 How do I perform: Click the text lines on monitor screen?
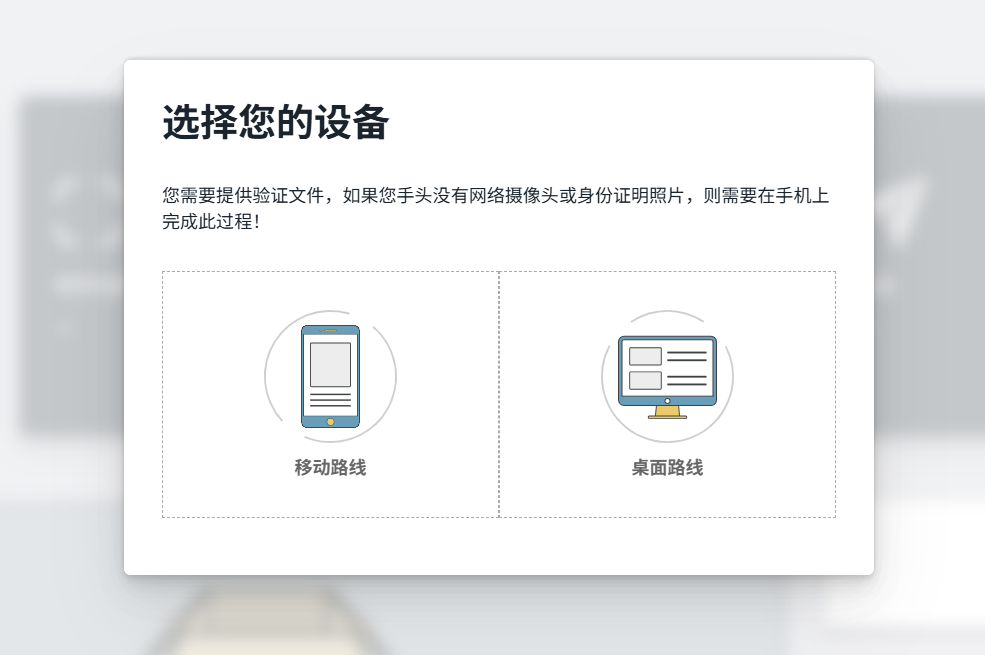(687, 367)
